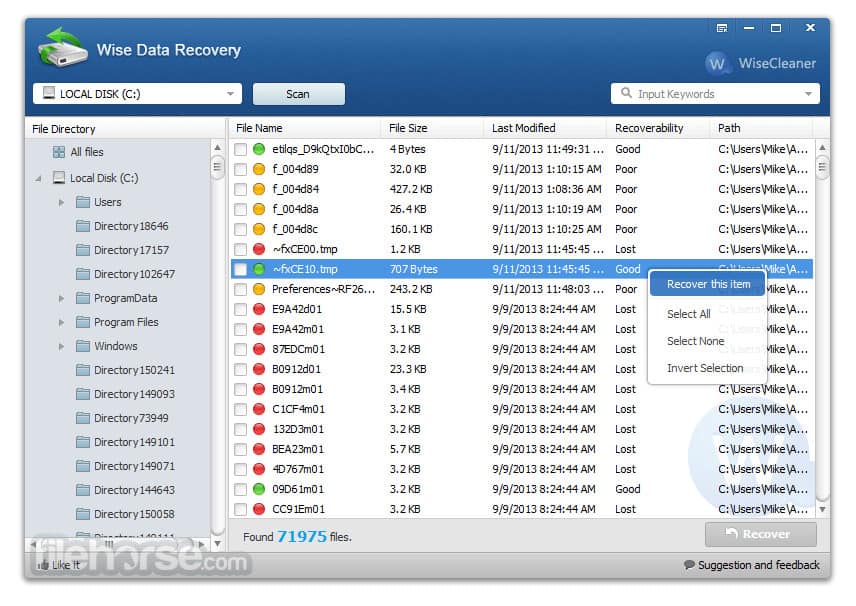The image size is (856, 606).
Task: Click the Program Files folder icon
Action: (x=83, y=322)
